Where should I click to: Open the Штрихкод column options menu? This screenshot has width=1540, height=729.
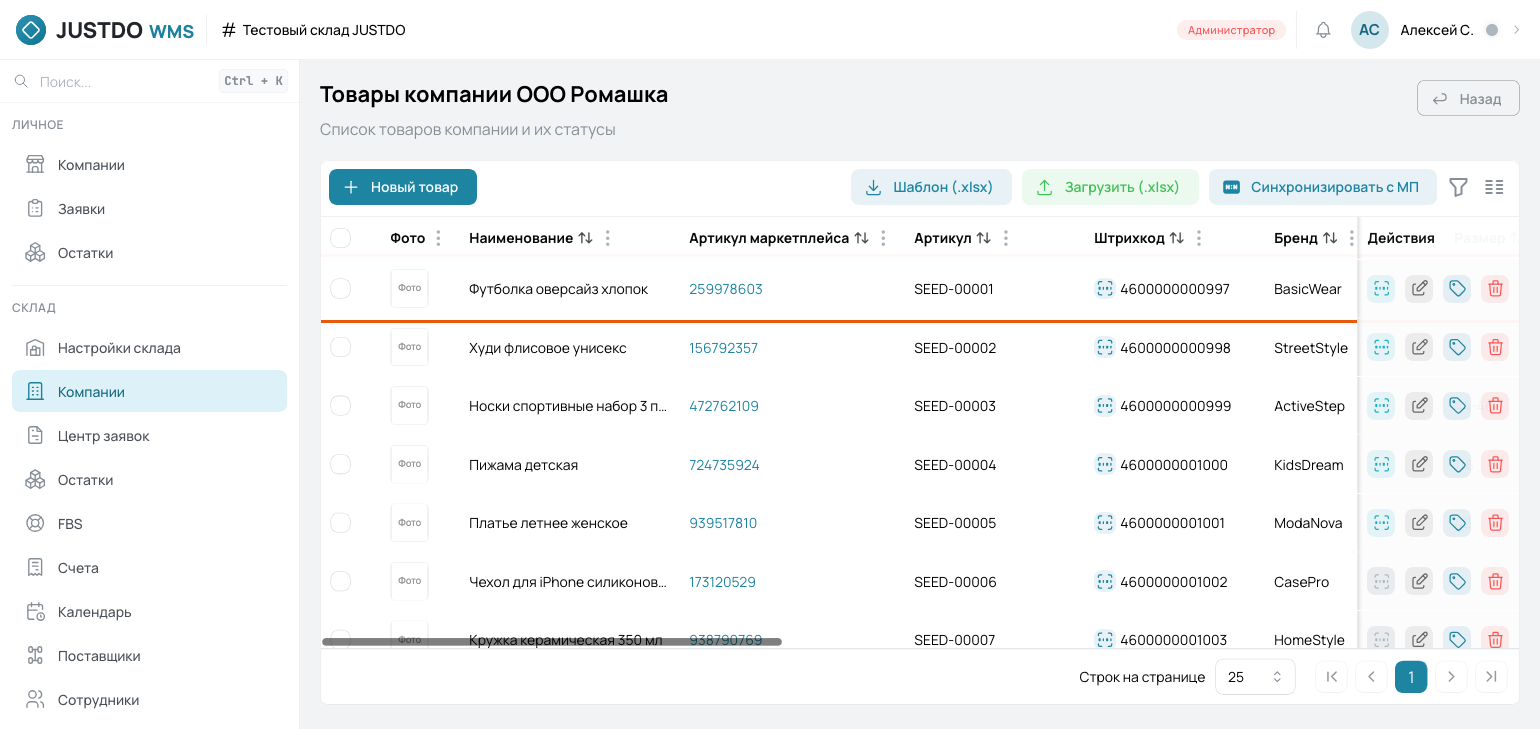pyautogui.click(x=1199, y=238)
